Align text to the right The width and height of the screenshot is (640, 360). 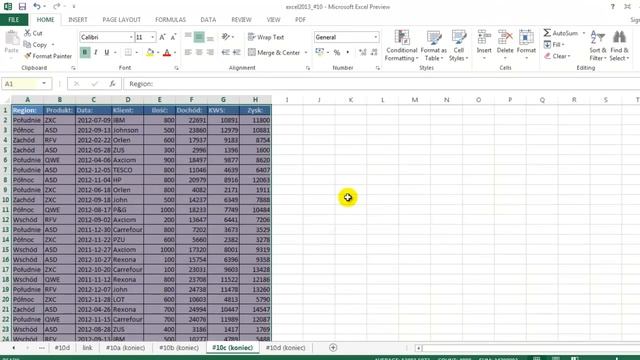210,52
